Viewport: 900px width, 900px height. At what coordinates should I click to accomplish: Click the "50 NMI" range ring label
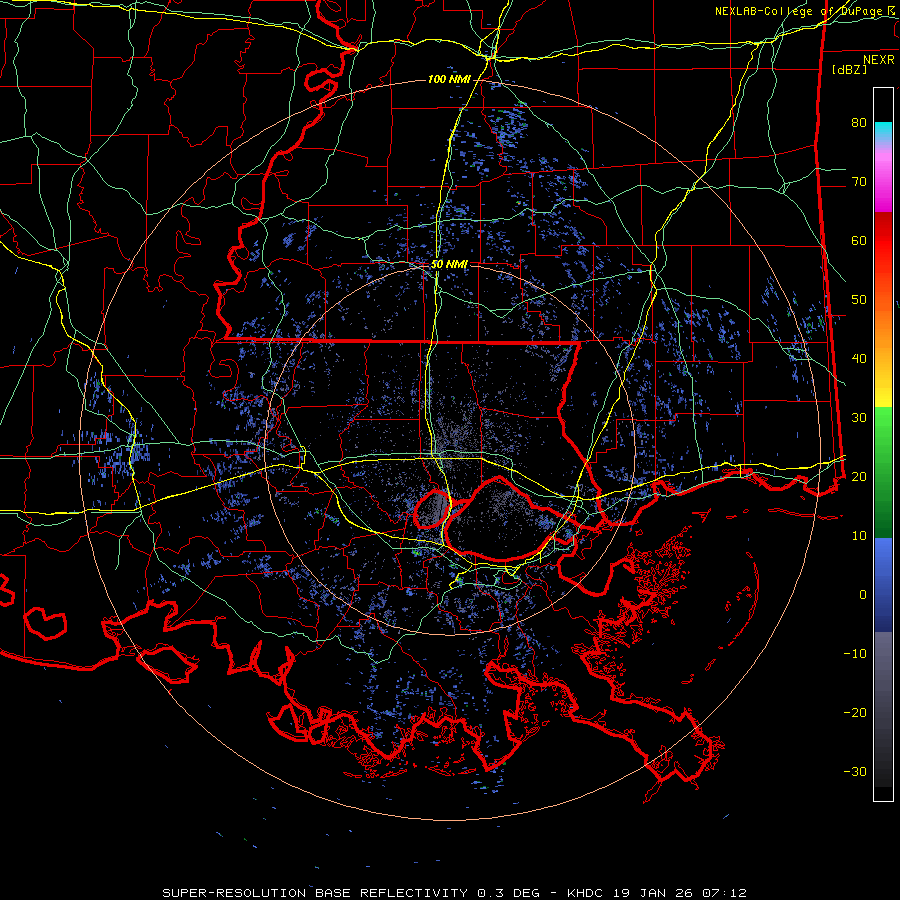[449, 265]
